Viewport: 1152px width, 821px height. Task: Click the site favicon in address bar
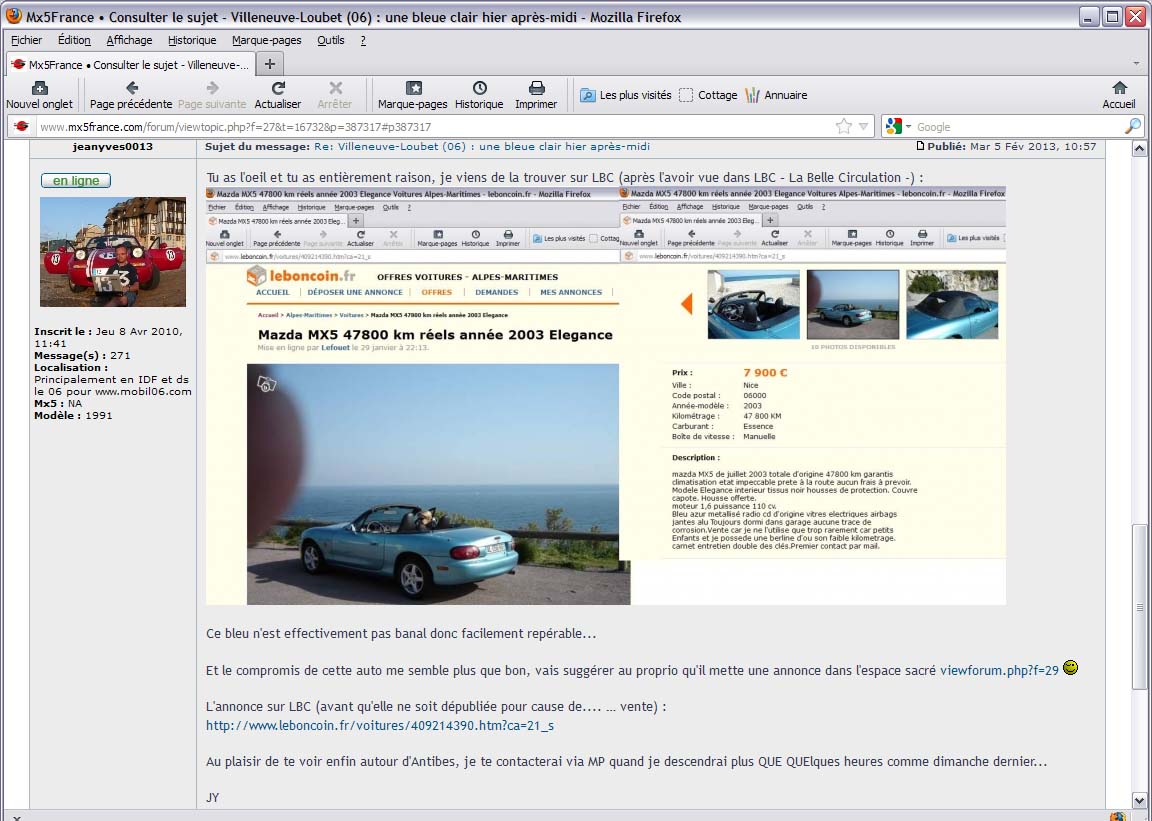click(21, 126)
